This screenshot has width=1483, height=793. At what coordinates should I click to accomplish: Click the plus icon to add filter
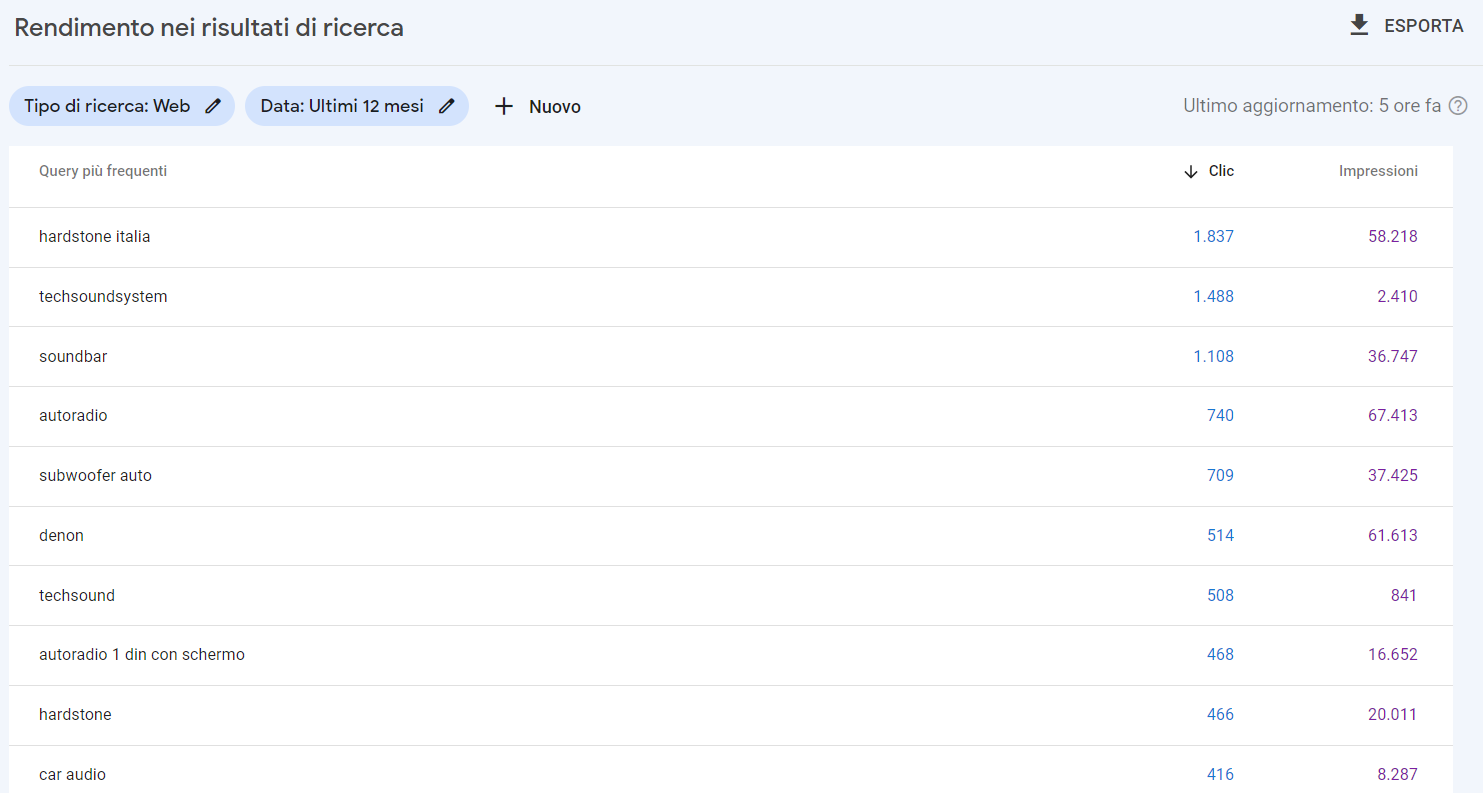pos(504,106)
